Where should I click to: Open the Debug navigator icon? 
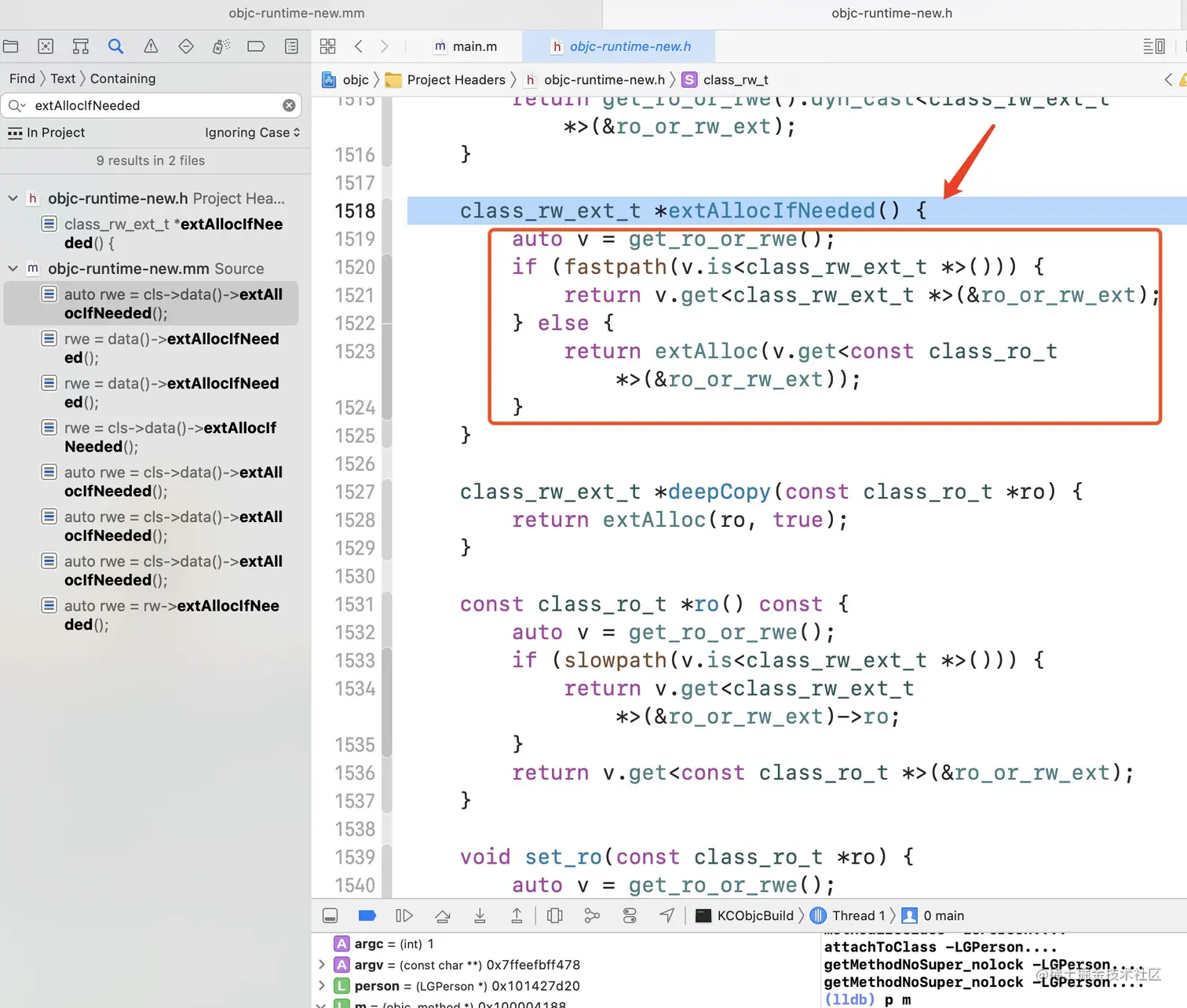click(x=221, y=46)
